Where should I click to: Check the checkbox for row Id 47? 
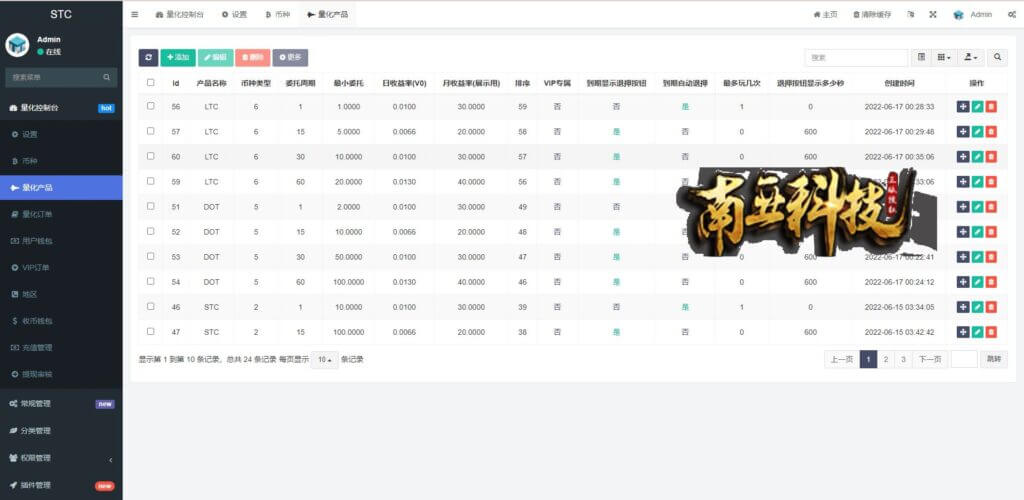point(151,331)
